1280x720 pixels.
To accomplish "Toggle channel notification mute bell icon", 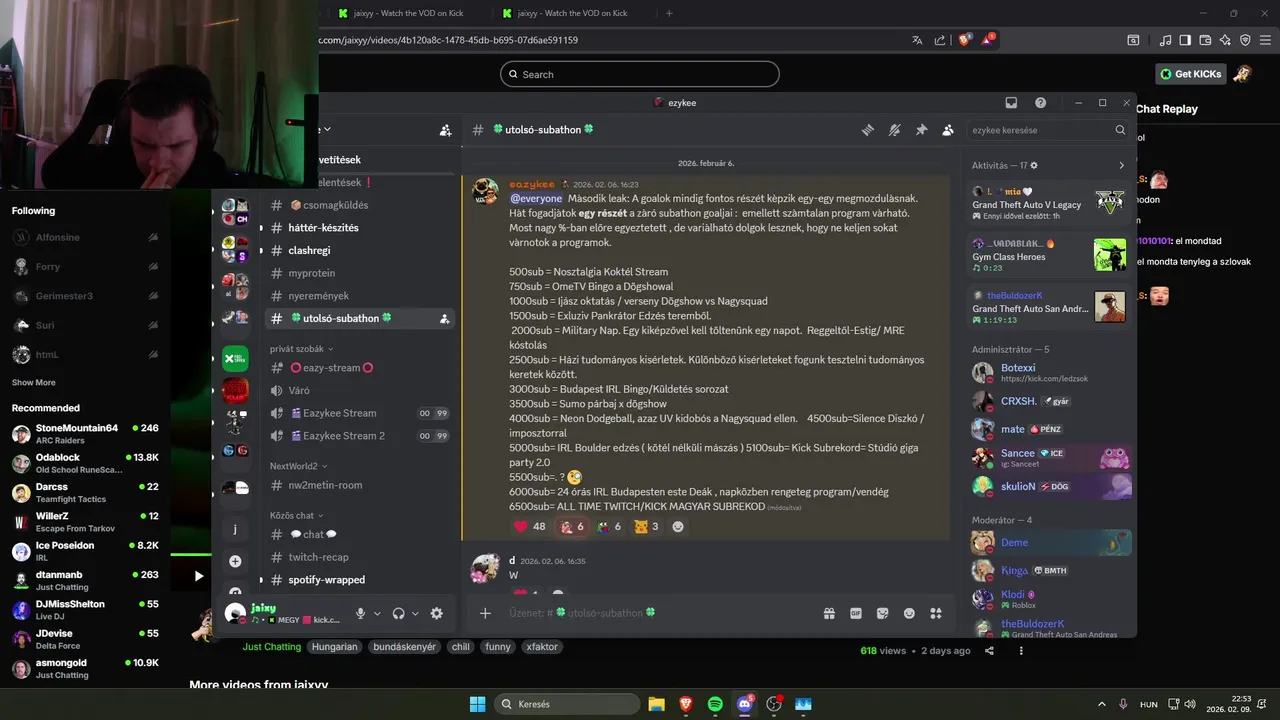I will click(895, 130).
